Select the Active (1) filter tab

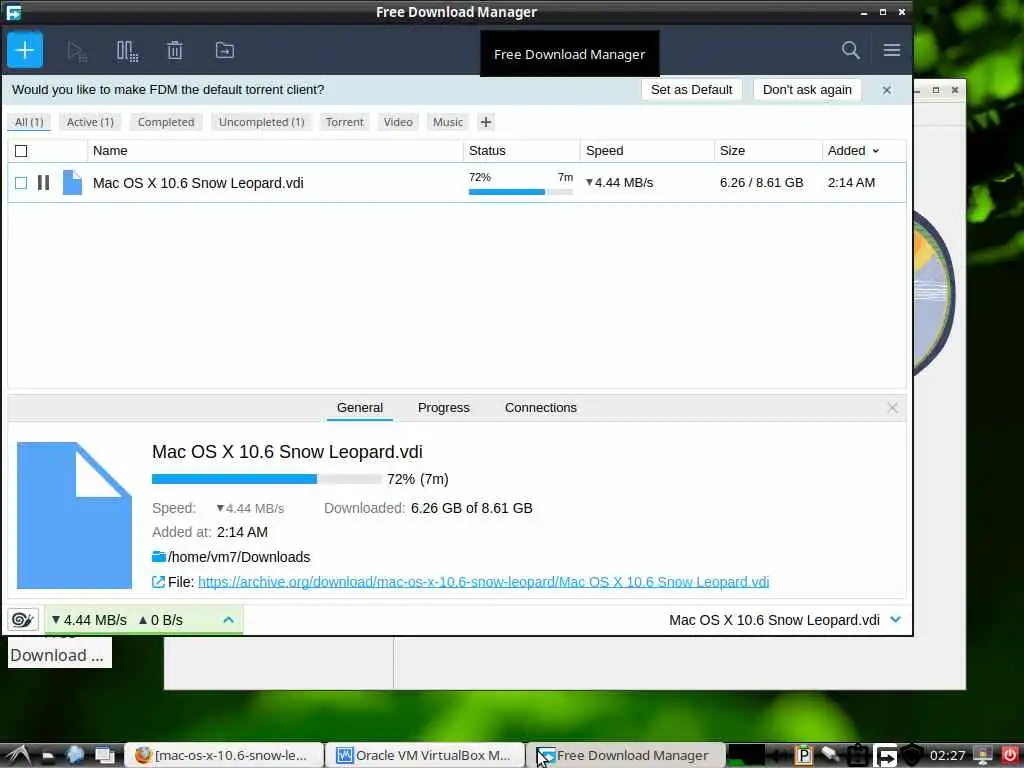coord(90,122)
